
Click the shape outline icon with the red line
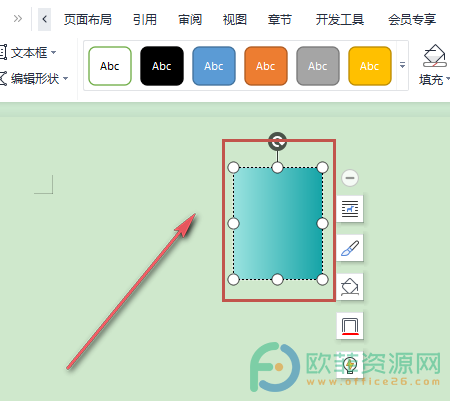[350, 326]
